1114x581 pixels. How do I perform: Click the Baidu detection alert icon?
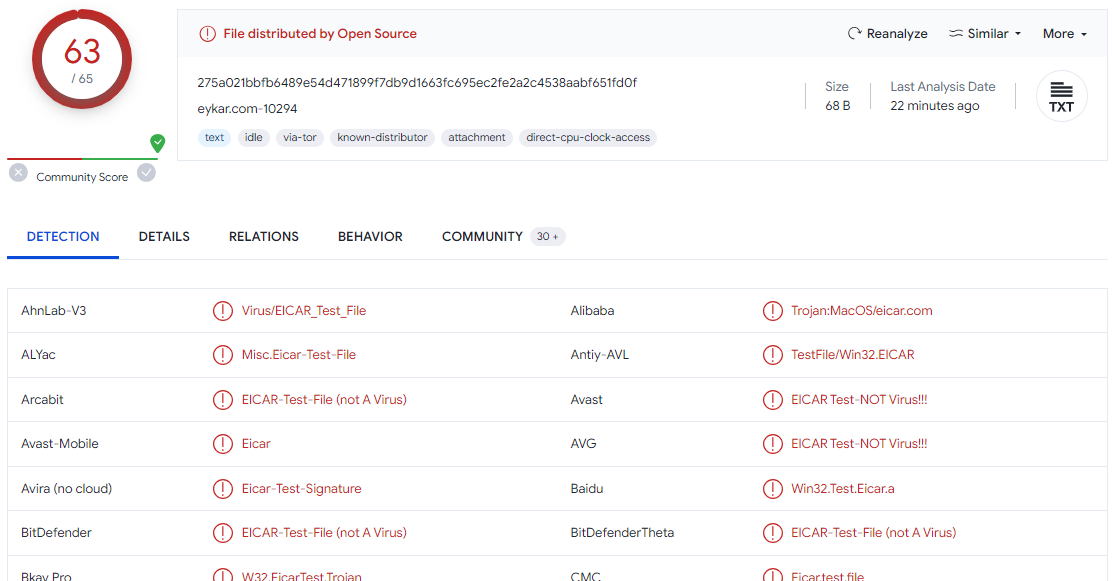(x=772, y=489)
